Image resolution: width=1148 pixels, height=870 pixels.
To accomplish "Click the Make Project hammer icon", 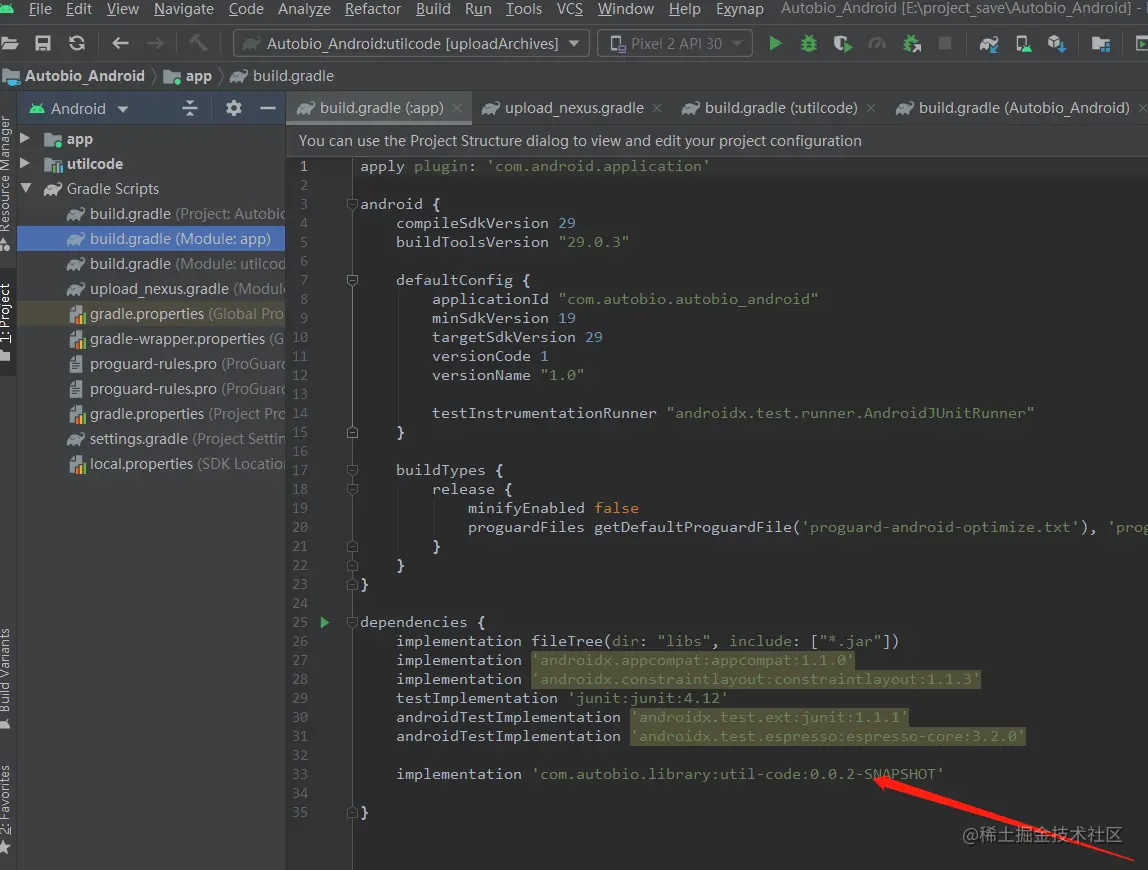I will pos(198,44).
